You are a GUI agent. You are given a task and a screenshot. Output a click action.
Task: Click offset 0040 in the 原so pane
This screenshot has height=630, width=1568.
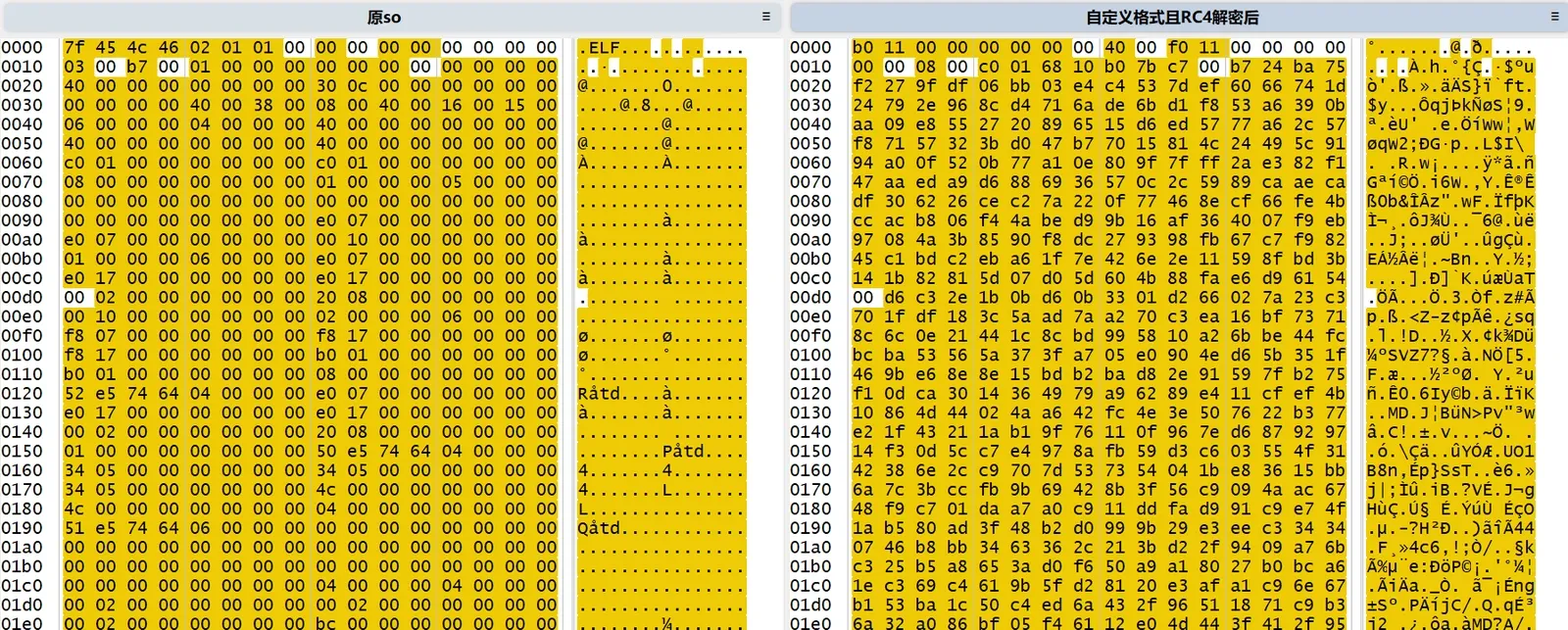(x=23, y=124)
